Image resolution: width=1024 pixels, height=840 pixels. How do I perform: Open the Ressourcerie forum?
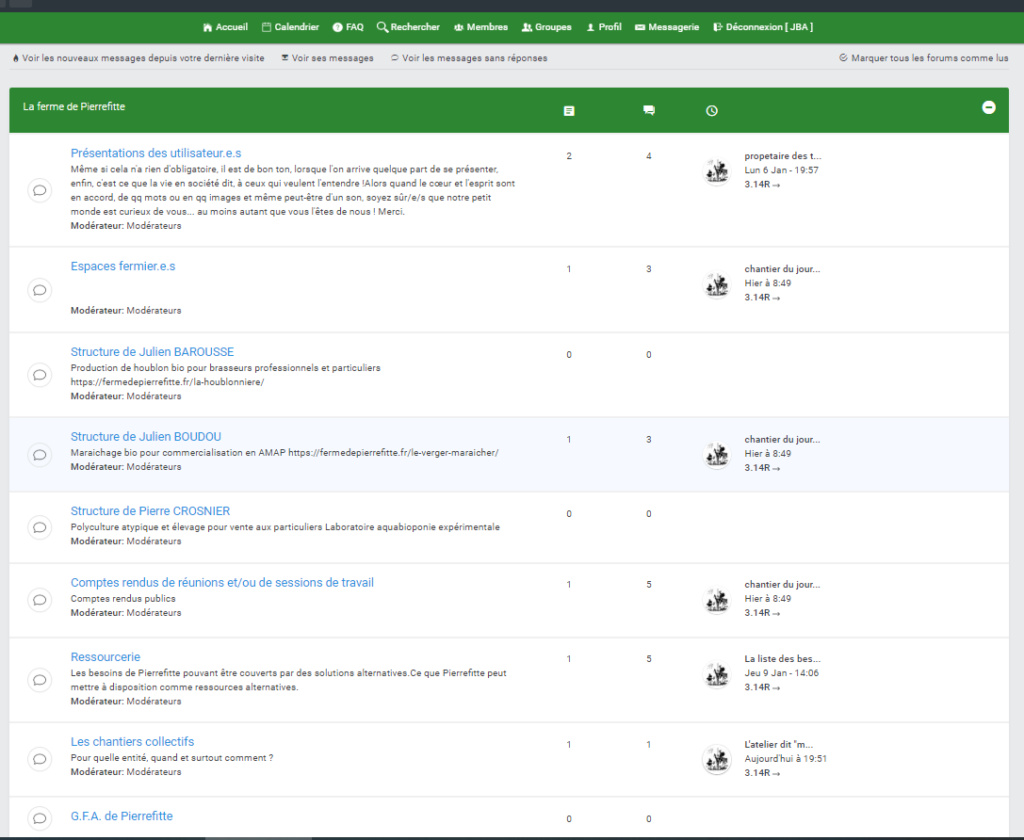[x=105, y=656]
